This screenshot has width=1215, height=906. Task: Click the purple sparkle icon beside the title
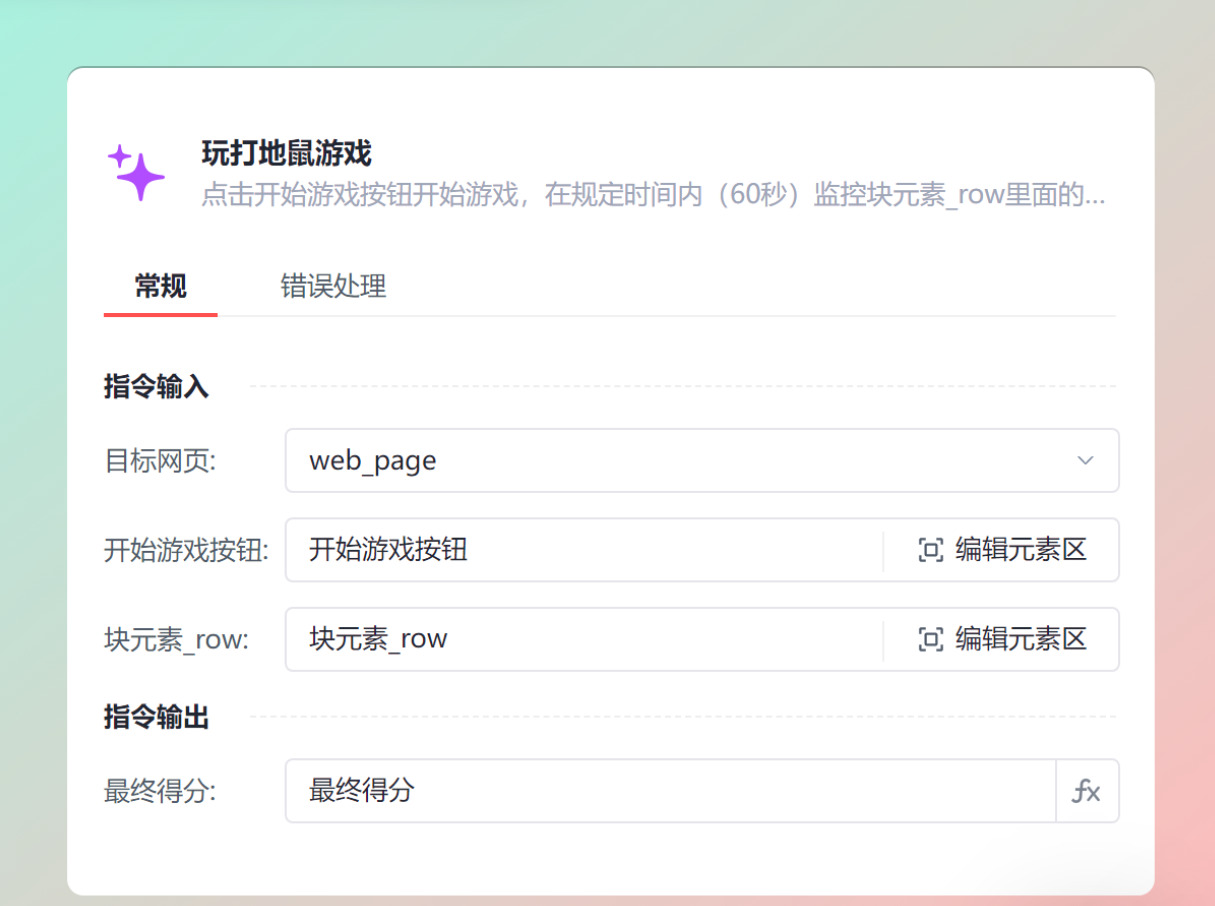136,172
